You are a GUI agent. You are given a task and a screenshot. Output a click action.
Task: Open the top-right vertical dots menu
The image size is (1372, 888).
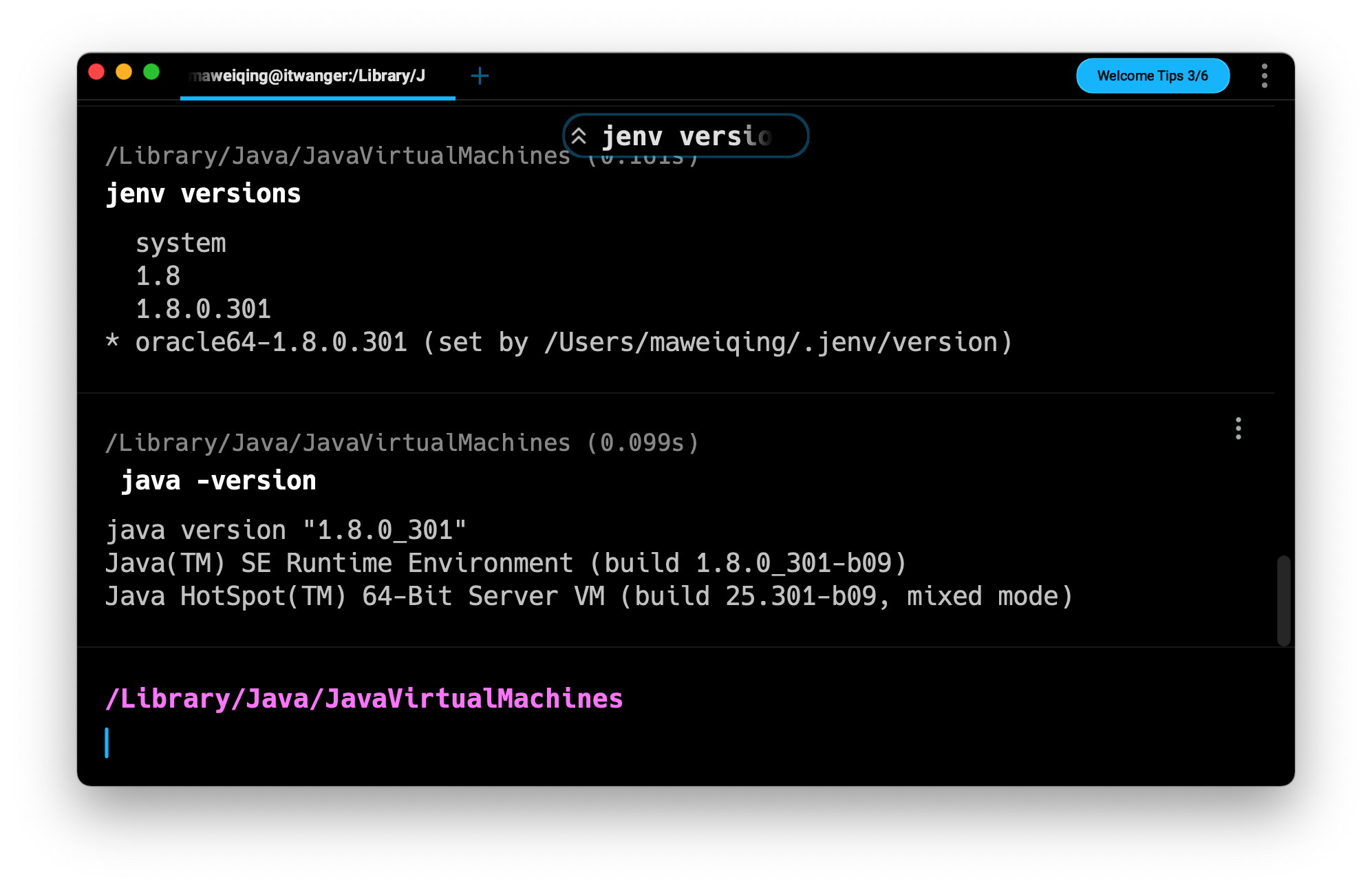1264,76
